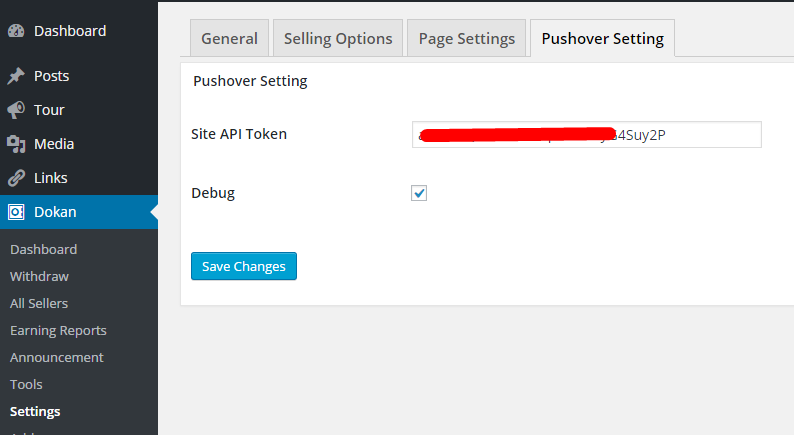Focus the Site API Token field
Viewport: 794px width, 435px height.
(586, 135)
